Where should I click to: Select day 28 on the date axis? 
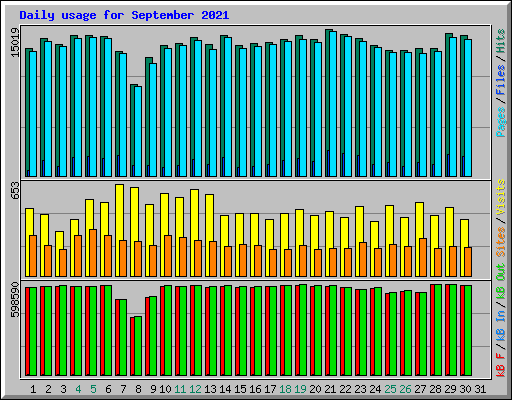[435, 389]
